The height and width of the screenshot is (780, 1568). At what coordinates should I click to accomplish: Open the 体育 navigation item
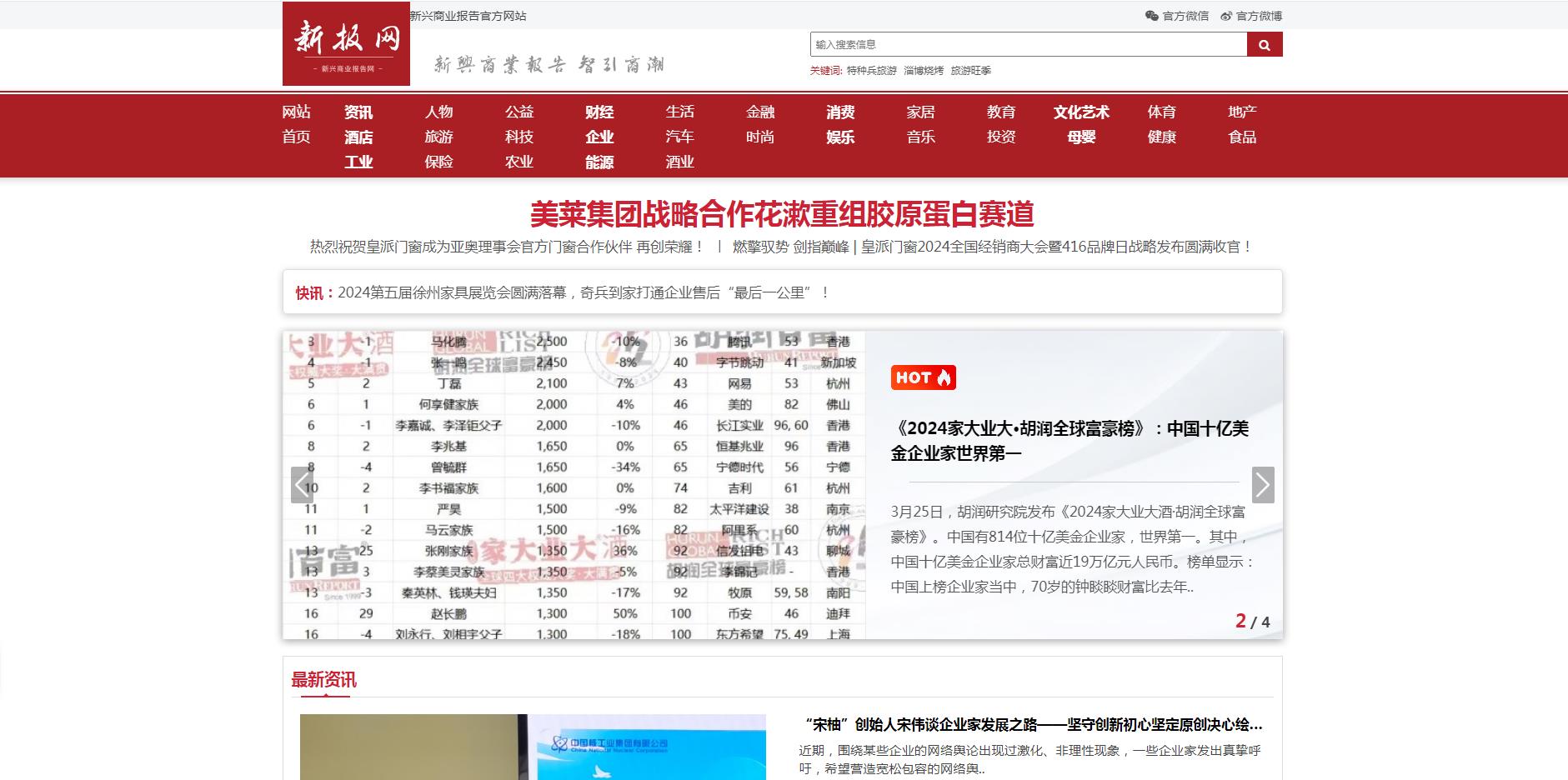coord(1161,112)
